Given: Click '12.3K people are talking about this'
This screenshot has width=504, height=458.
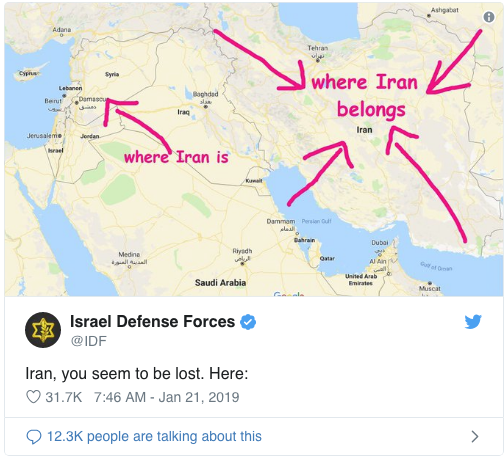Looking at the screenshot, I should click(x=154, y=436).
